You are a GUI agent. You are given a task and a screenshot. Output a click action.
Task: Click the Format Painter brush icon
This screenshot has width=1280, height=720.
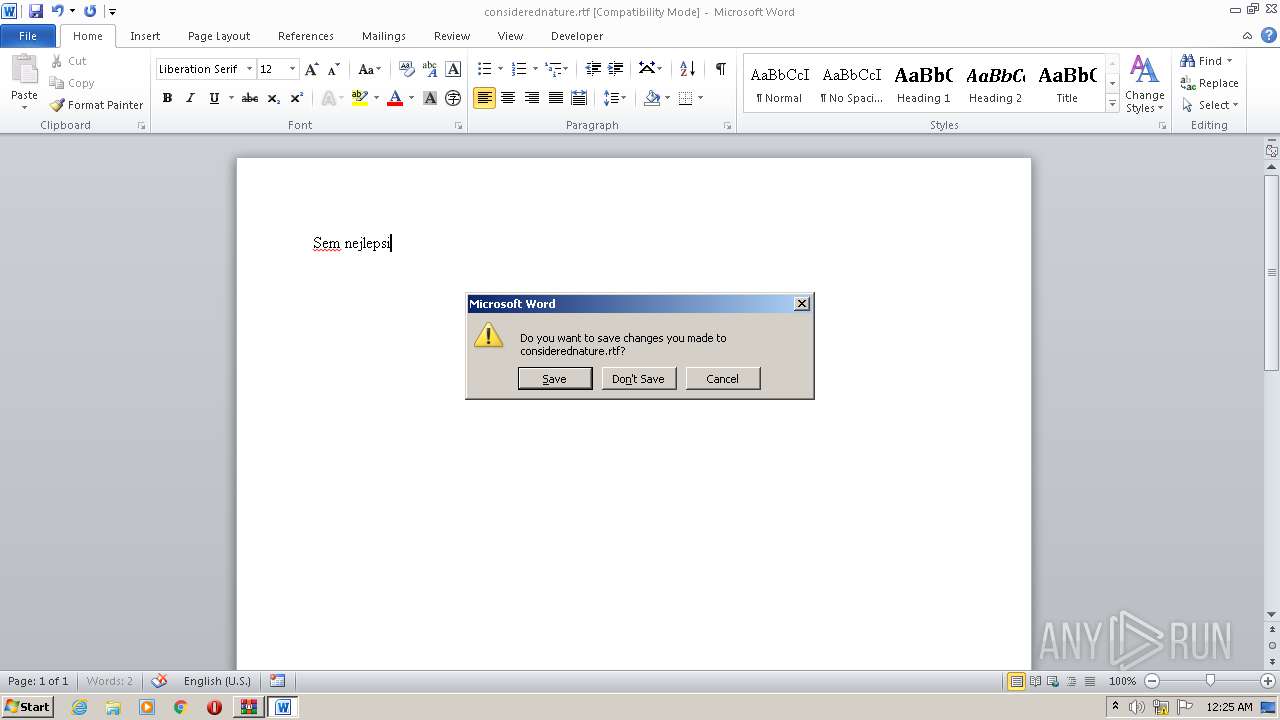(57, 105)
